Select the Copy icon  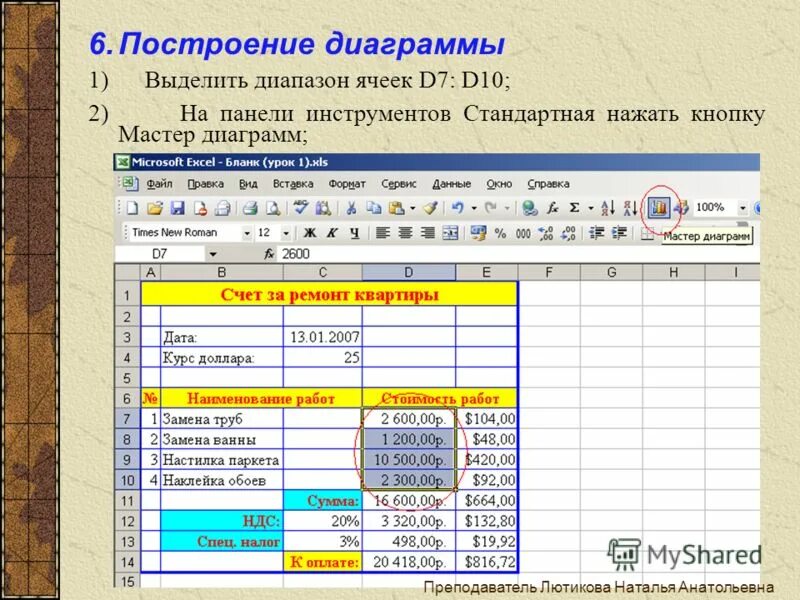[x=373, y=207]
